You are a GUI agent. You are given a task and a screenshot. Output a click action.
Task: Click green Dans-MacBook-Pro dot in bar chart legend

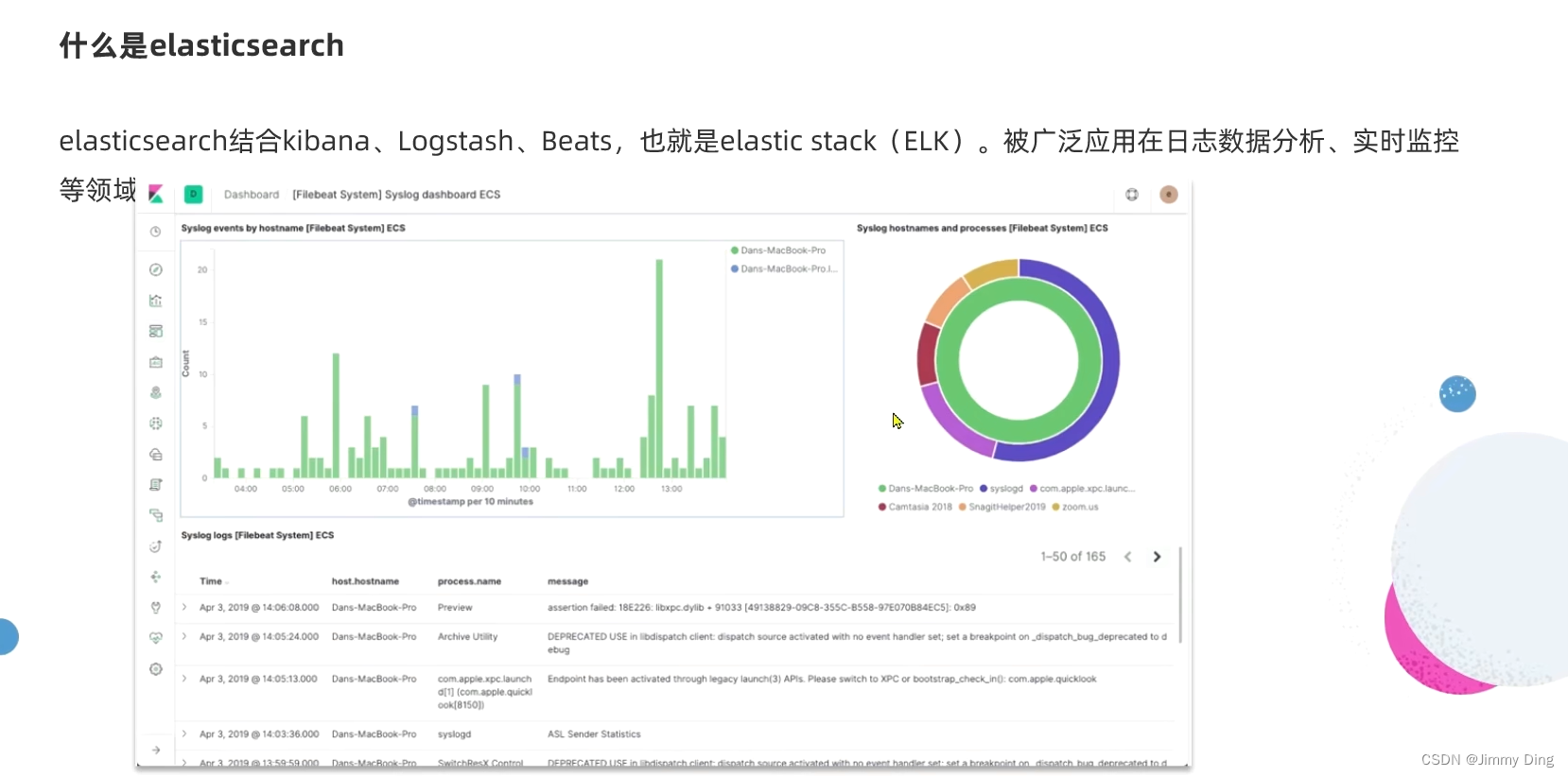pos(734,250)
